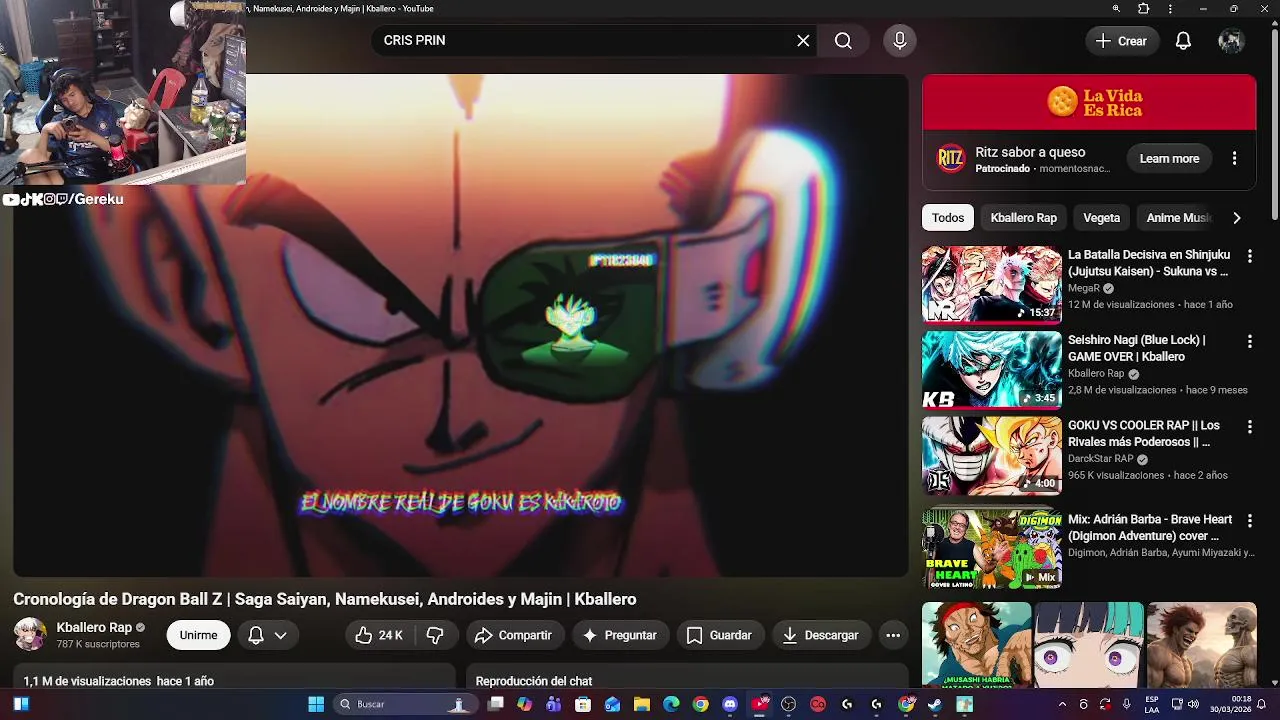
Task: Open Windows Start menu
Action: tap(316, 704)
